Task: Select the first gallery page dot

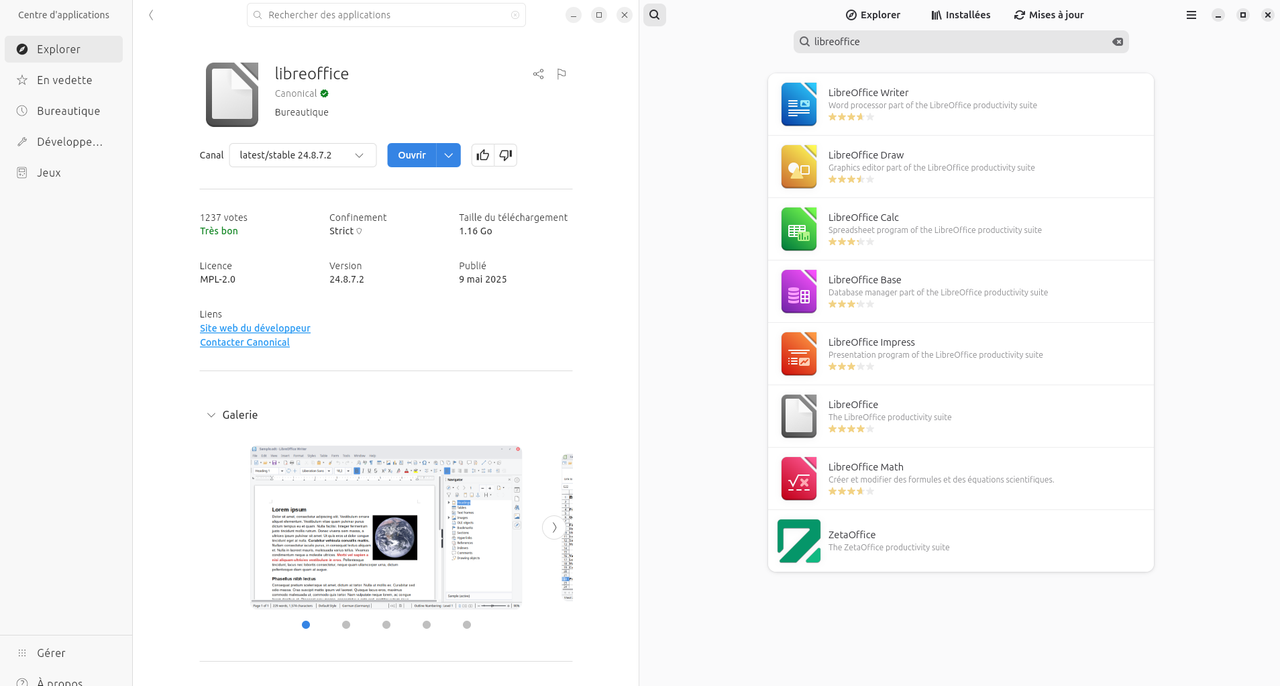Action: [x=306, y=625]
